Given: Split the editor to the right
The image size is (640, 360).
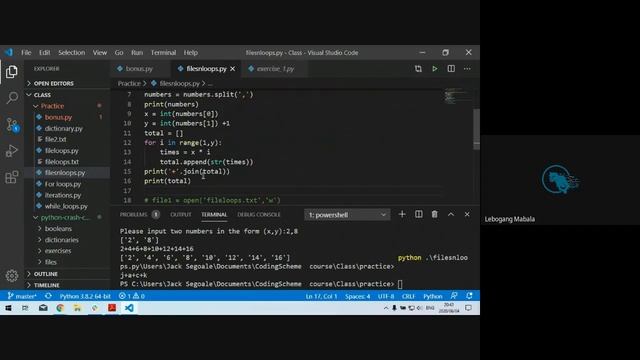Looking at the screenshot, I should point(451,69).
